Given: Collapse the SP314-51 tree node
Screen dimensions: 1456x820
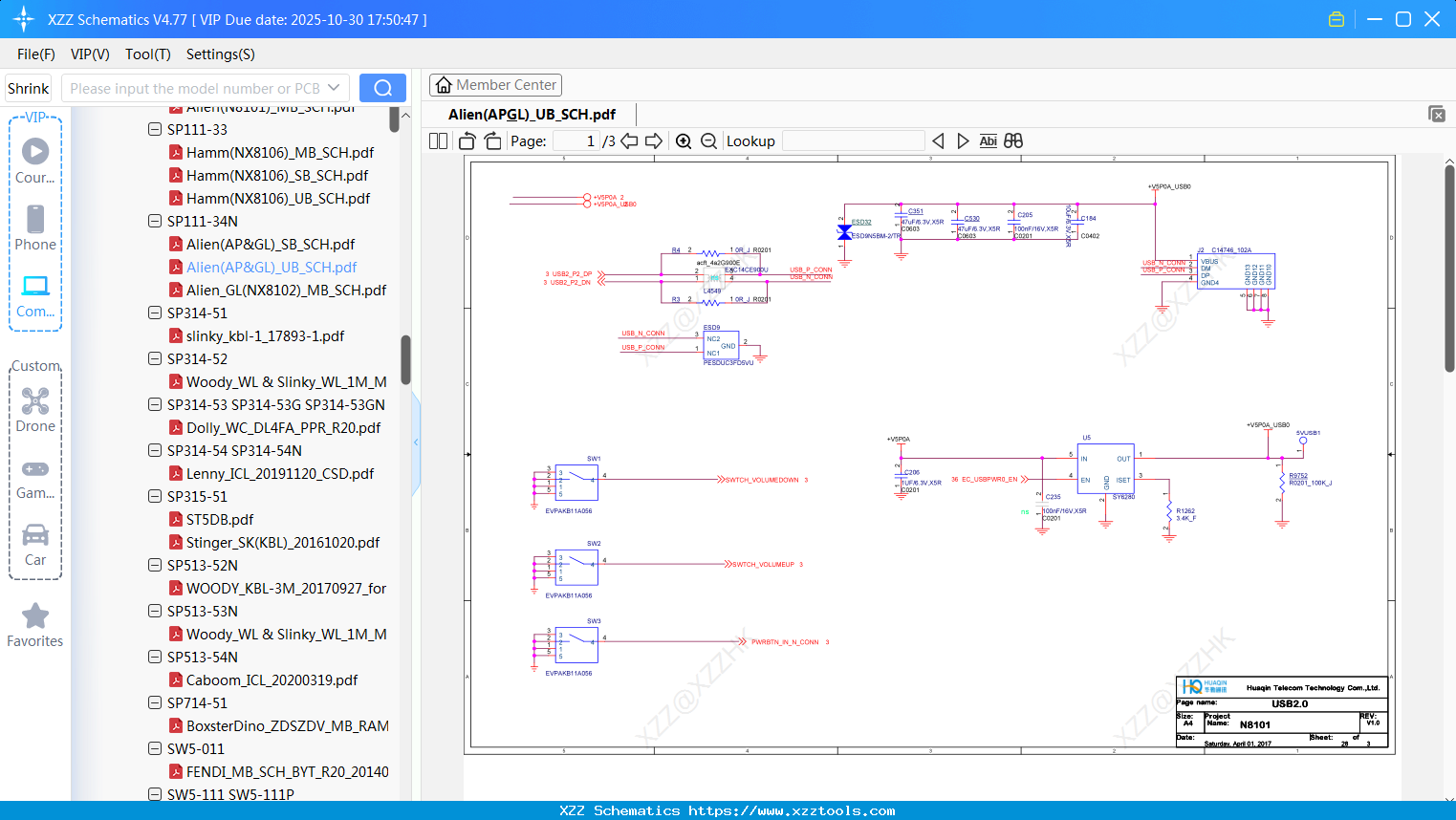Looking at the screenshot, I should [x=155, y=313].
